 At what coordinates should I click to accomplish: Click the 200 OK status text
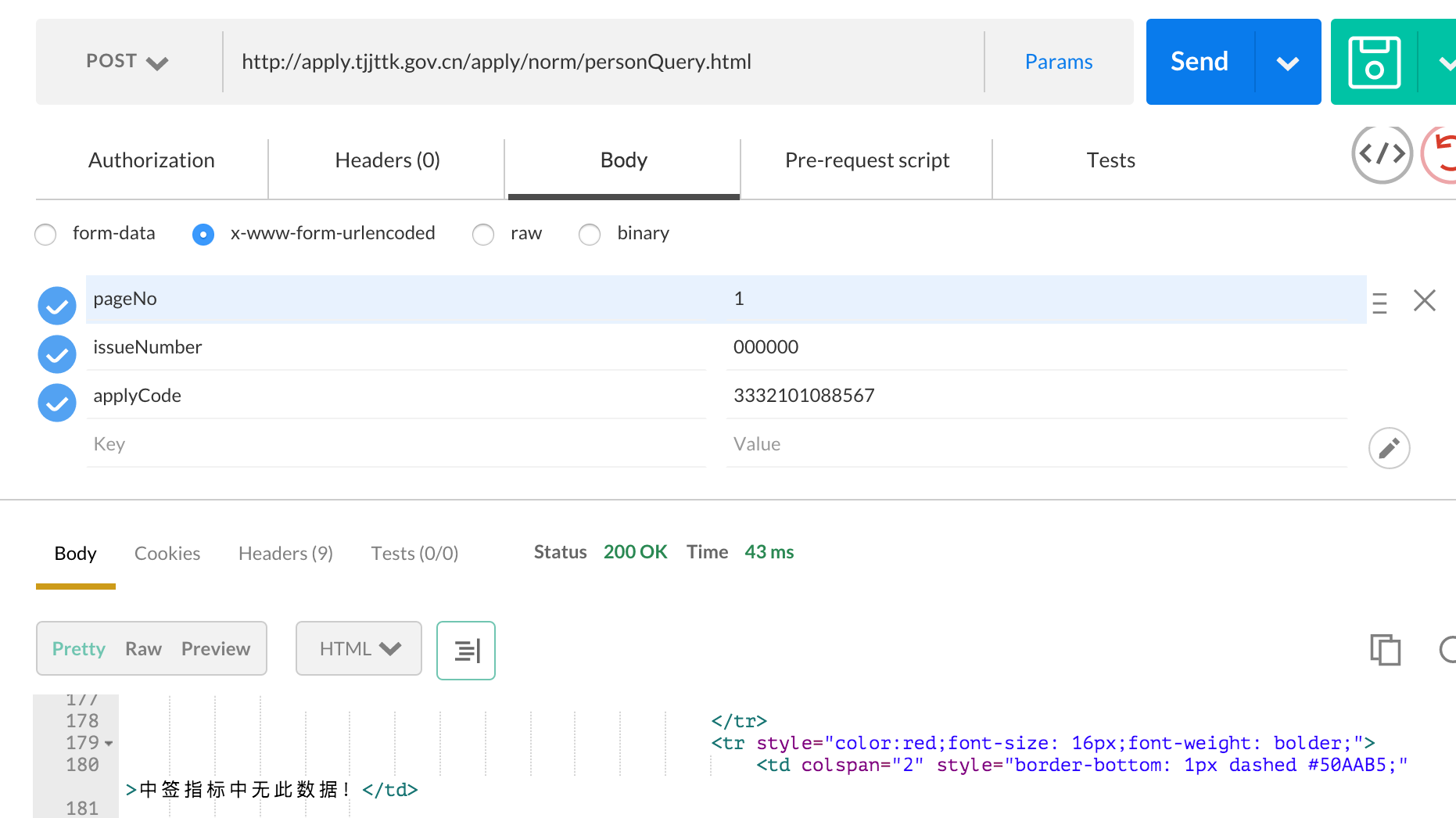point(635,552)
